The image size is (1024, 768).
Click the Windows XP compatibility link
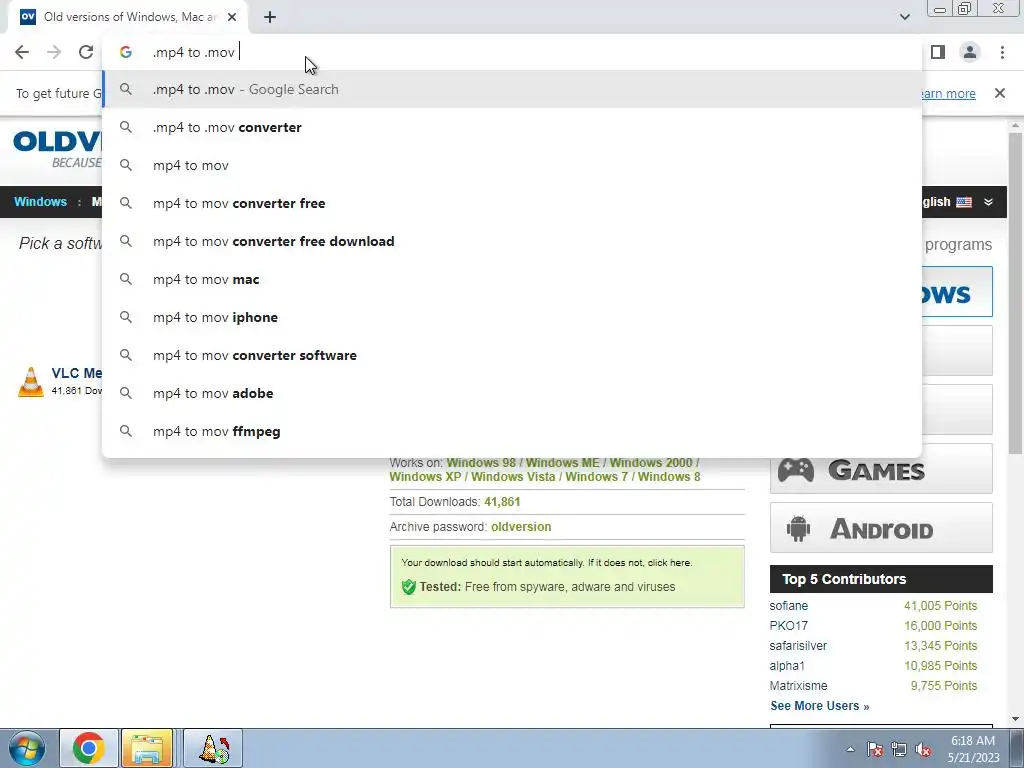(x=425, y=477)
